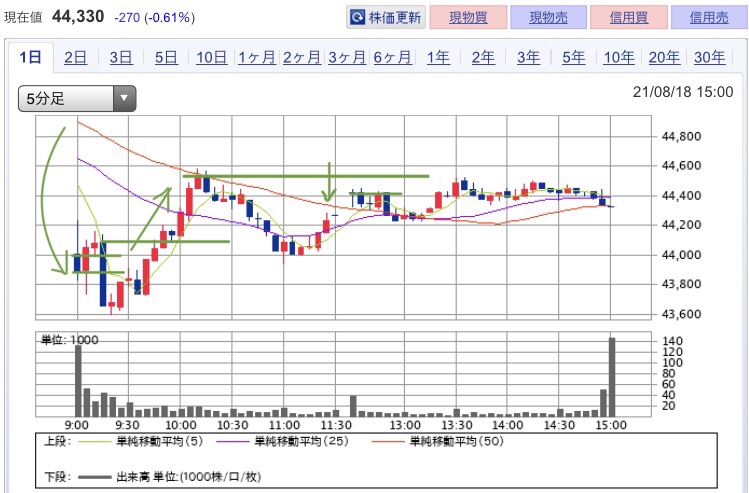Switch to the 20年 chart tab
The width and height of the screenshot is (749, 493).
(x=664, y=57)
